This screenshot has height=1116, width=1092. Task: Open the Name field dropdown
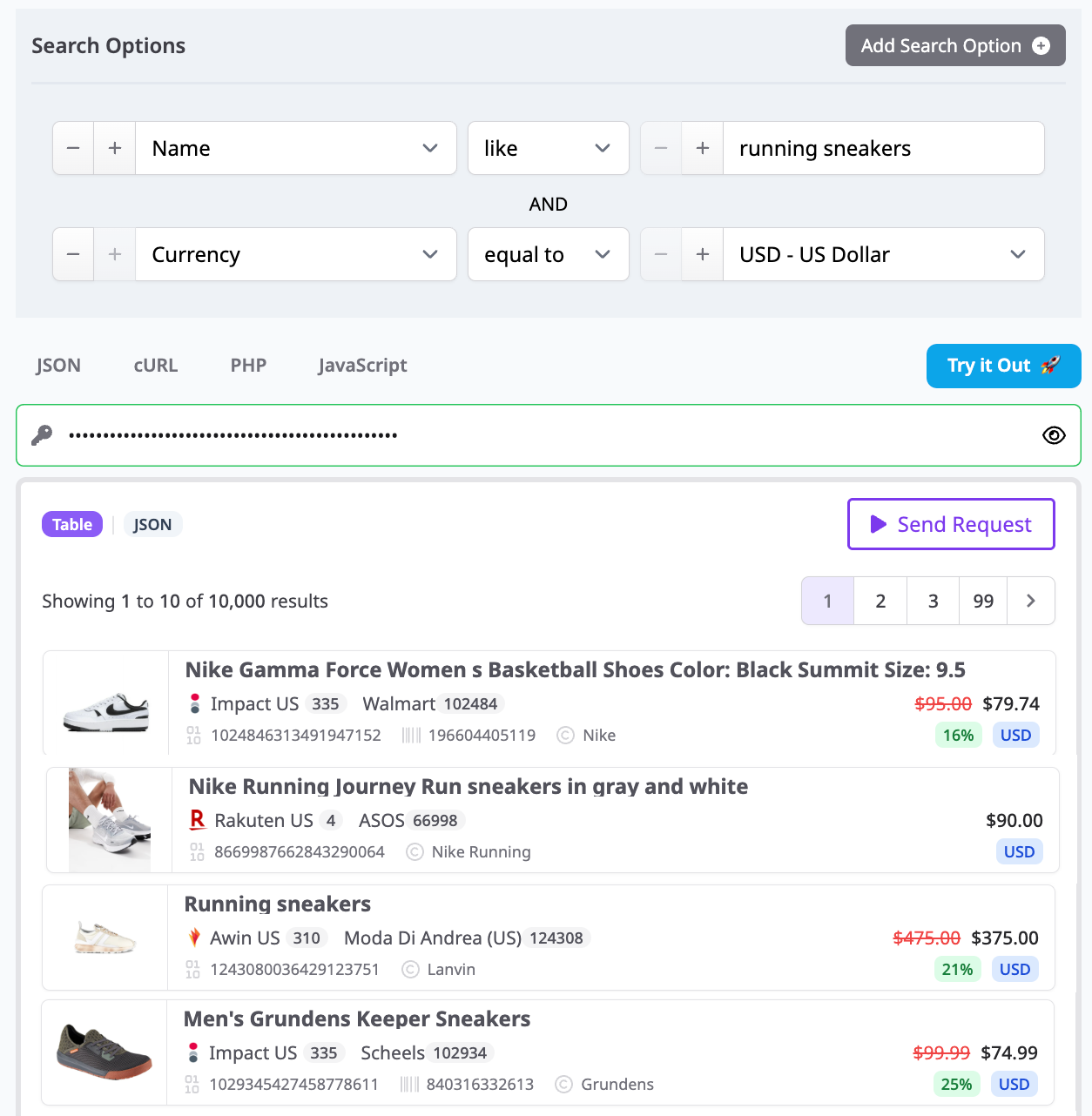(296, 148)
